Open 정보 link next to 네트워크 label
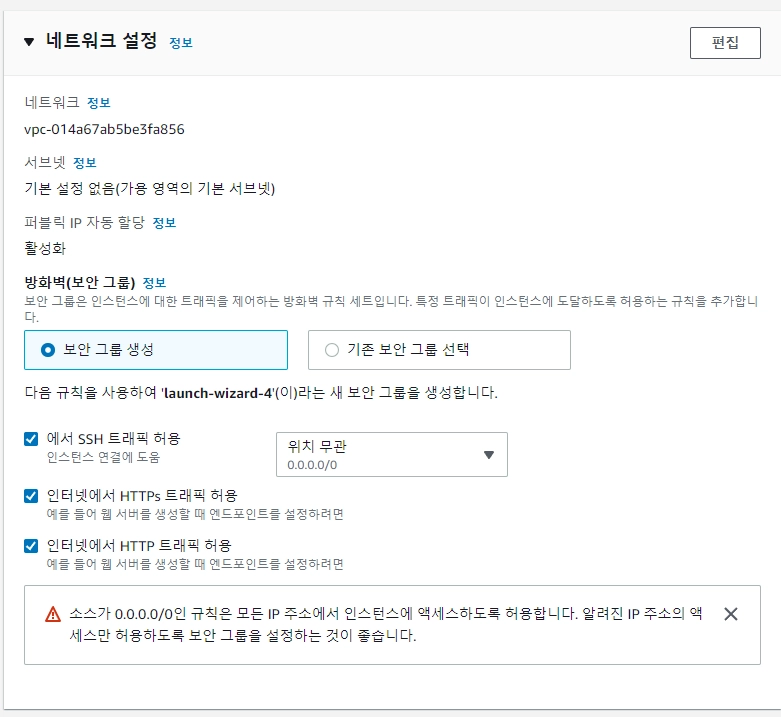The height and width of the screenshot is (717, 781). pyautogui.click(x=99, y=103)
